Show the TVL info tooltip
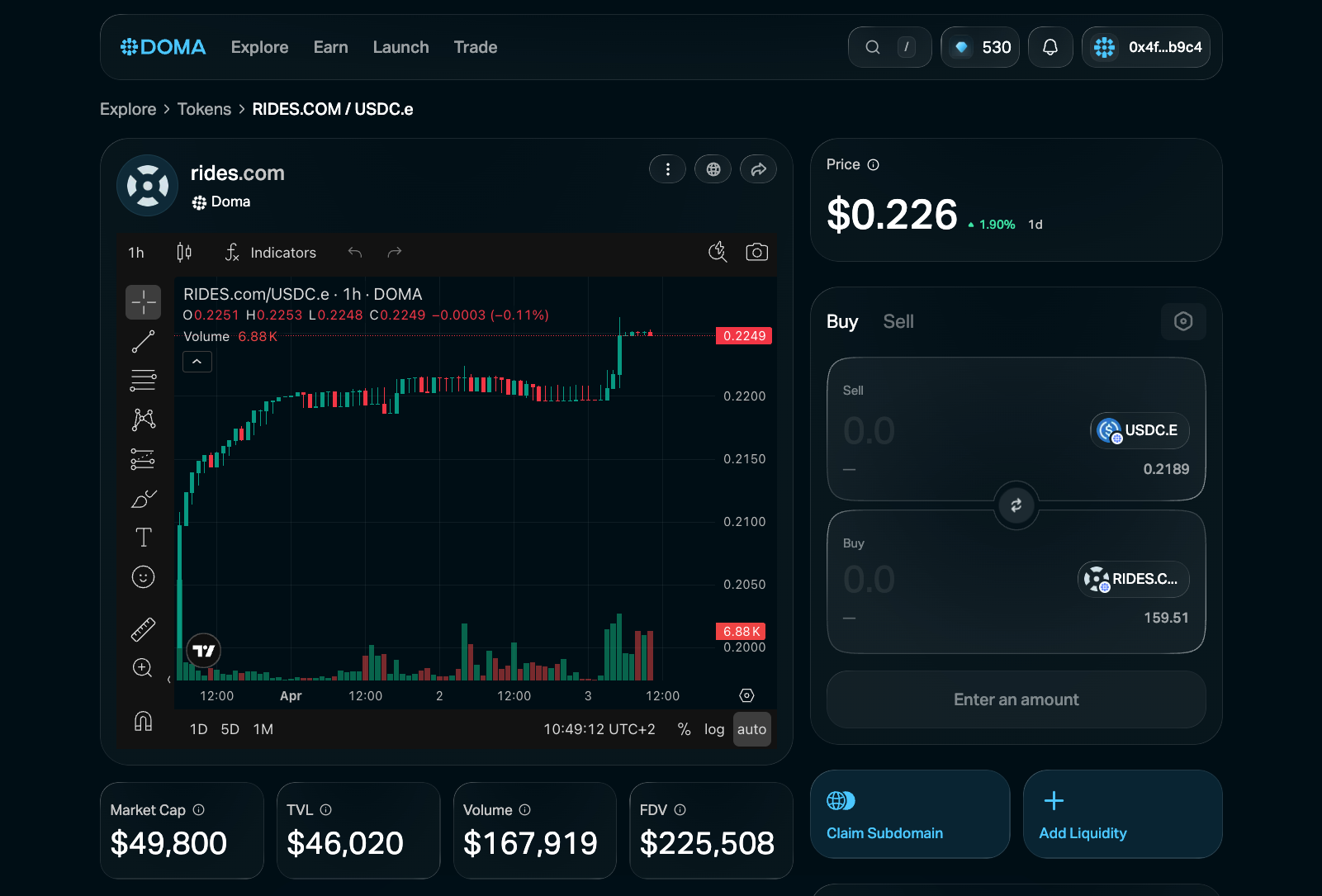 click(326, 810)
